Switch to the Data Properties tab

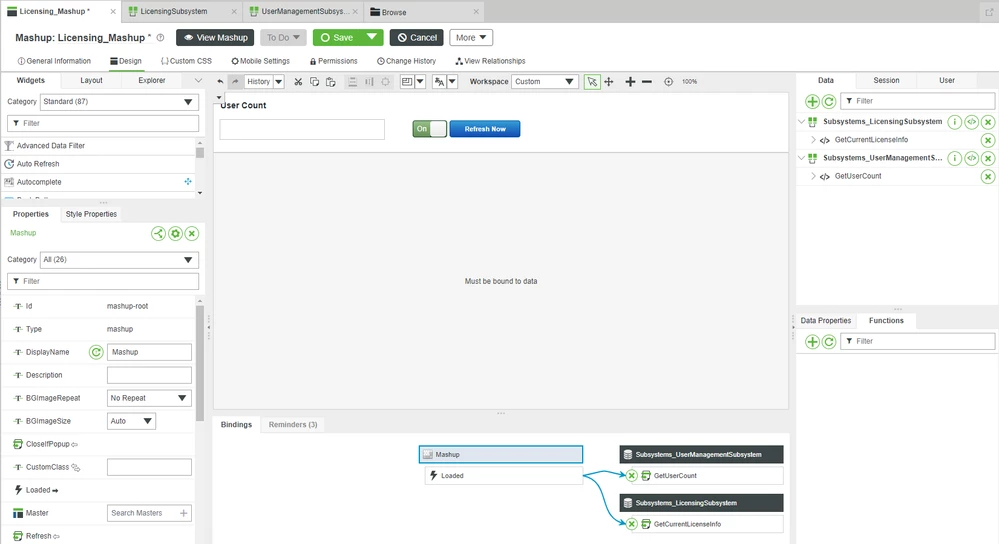(x=826, y=320)
